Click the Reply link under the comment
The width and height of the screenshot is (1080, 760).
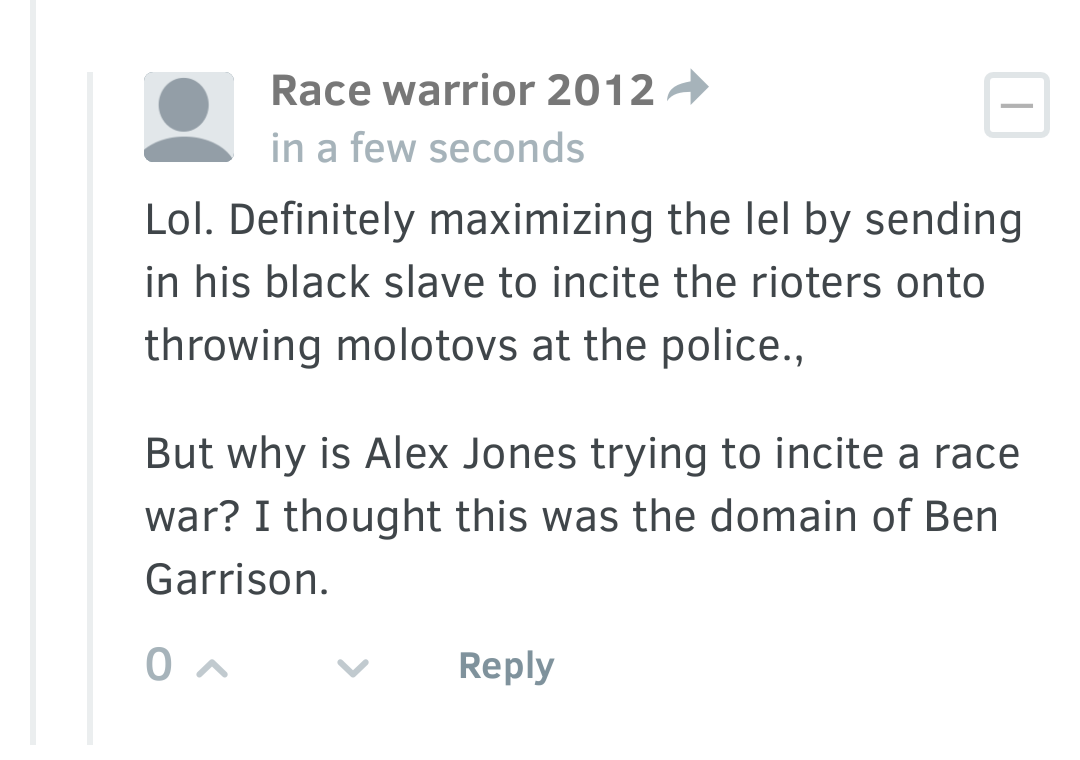click(506, 666)
